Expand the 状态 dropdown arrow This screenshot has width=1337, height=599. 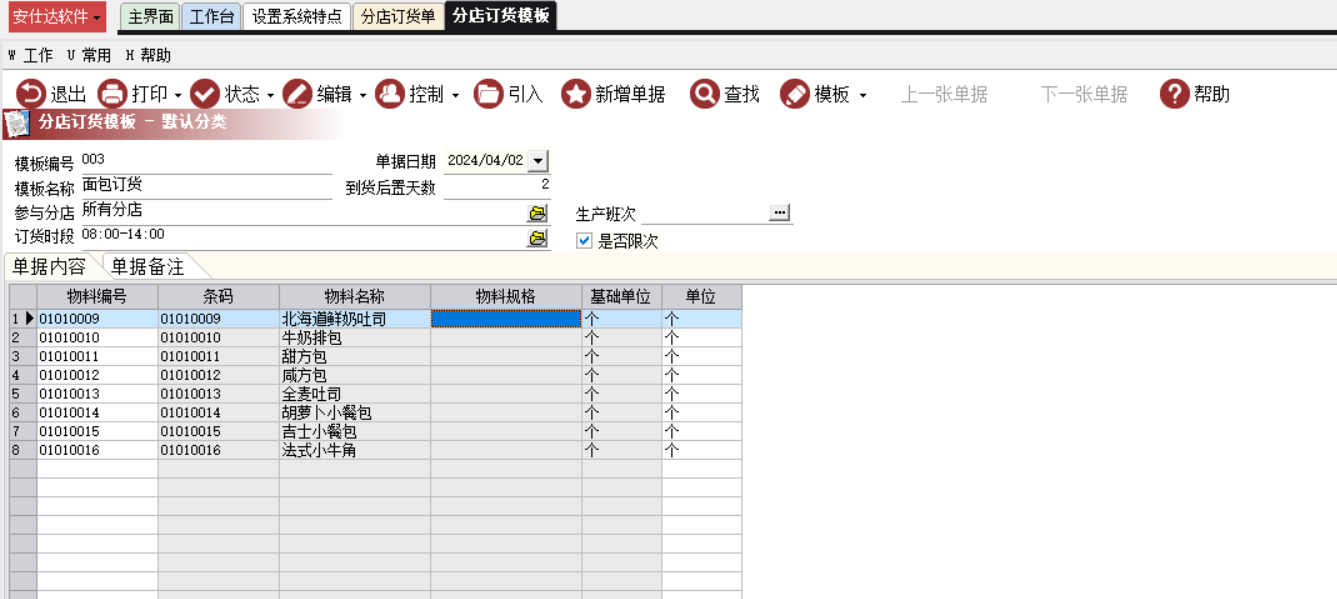click(270, 96)
